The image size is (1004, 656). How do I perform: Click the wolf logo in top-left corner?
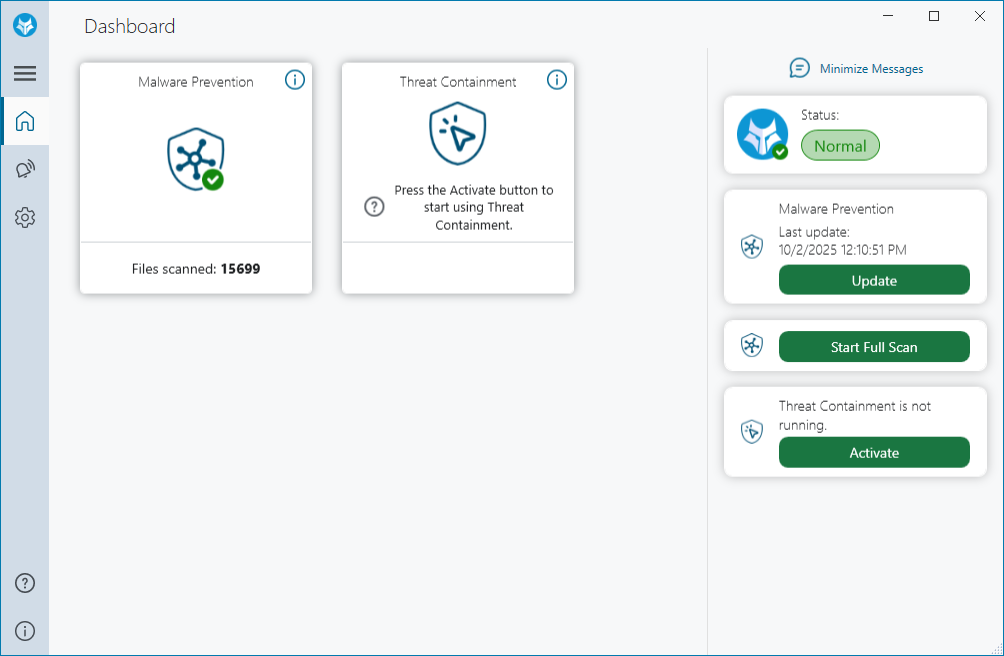[x=25, y=26]
